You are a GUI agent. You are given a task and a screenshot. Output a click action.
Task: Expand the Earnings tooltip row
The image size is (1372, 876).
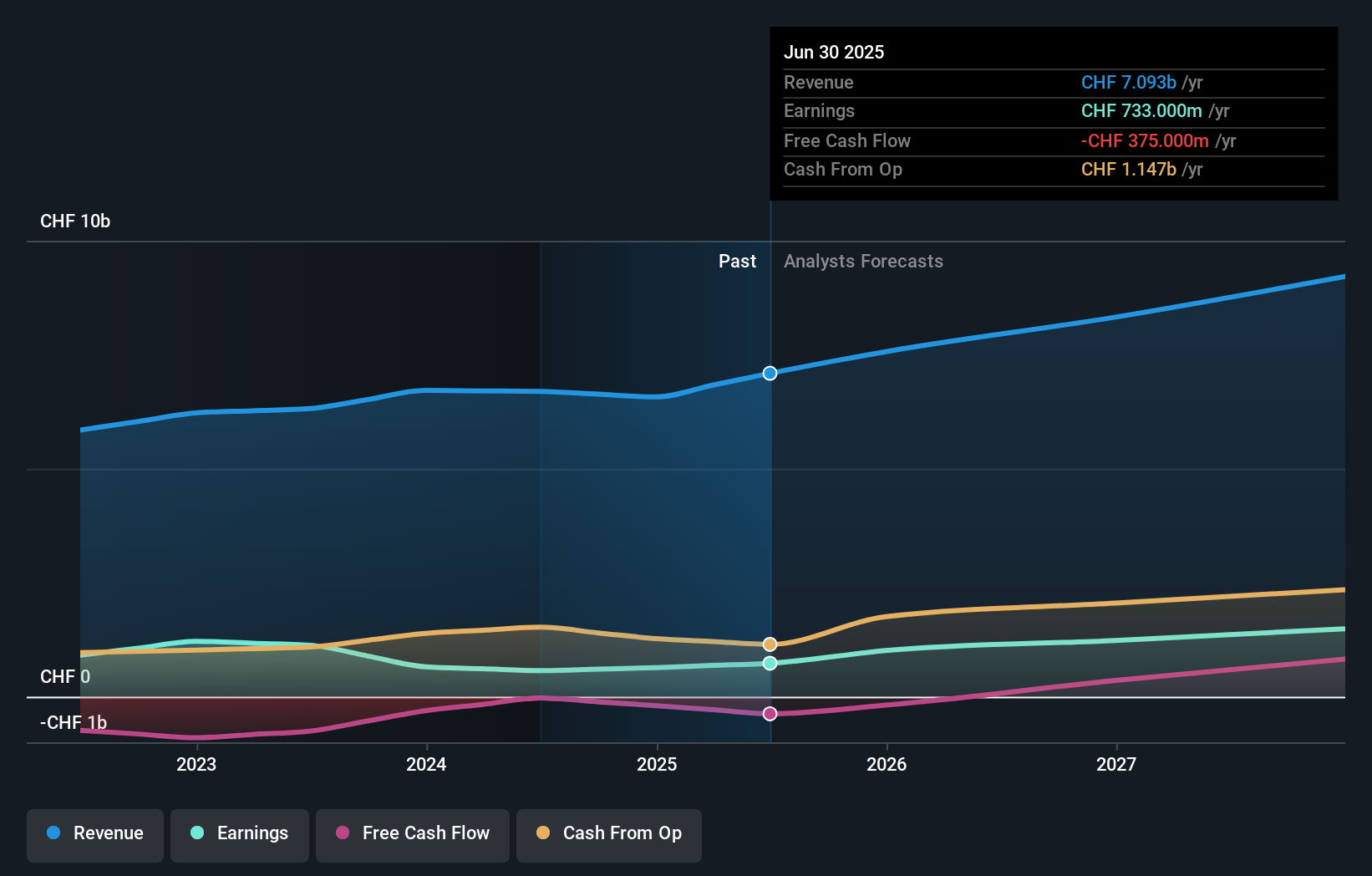point(820,110)
